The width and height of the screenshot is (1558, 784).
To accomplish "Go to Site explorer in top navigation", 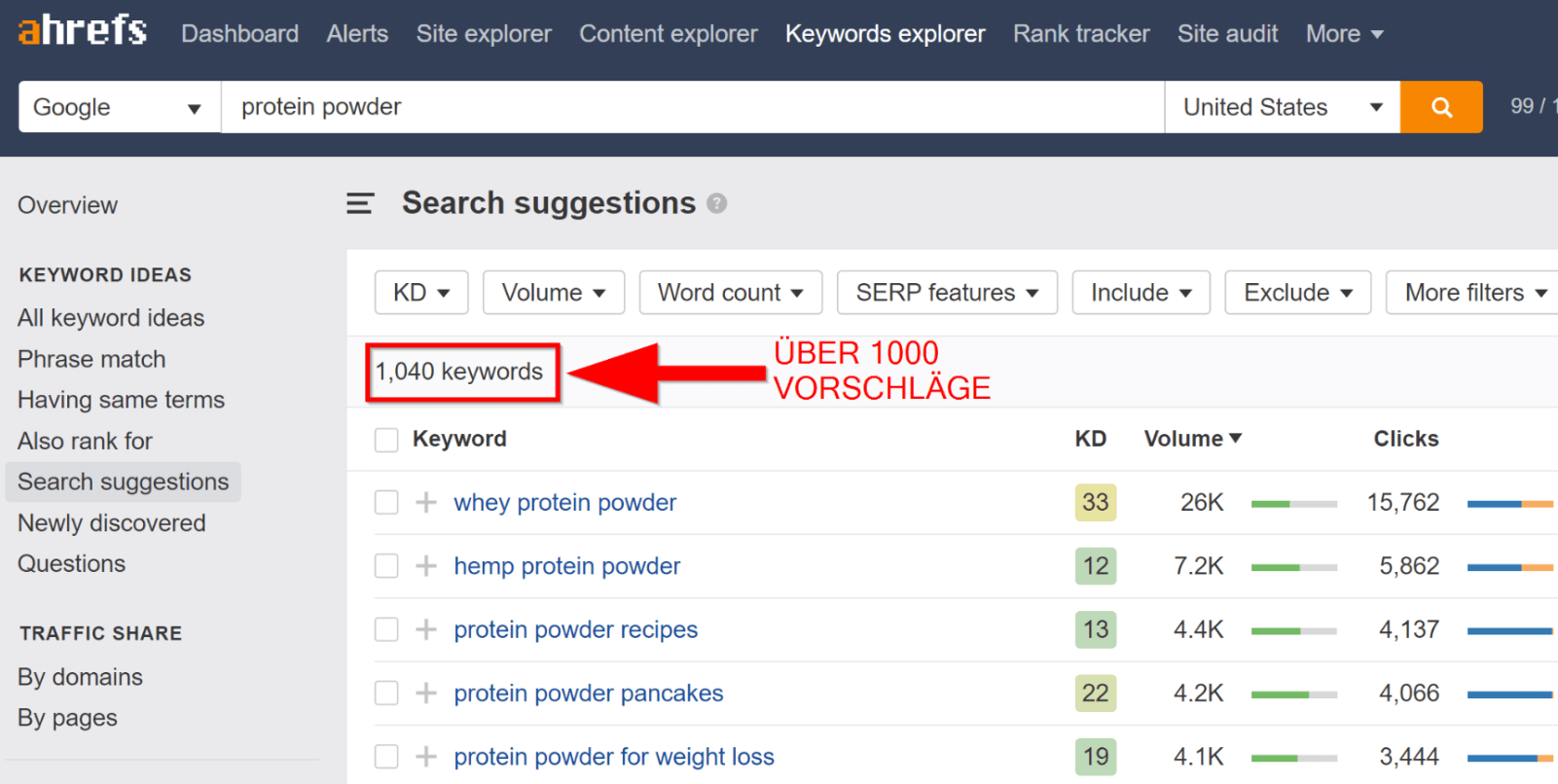I will coord(484,34).
